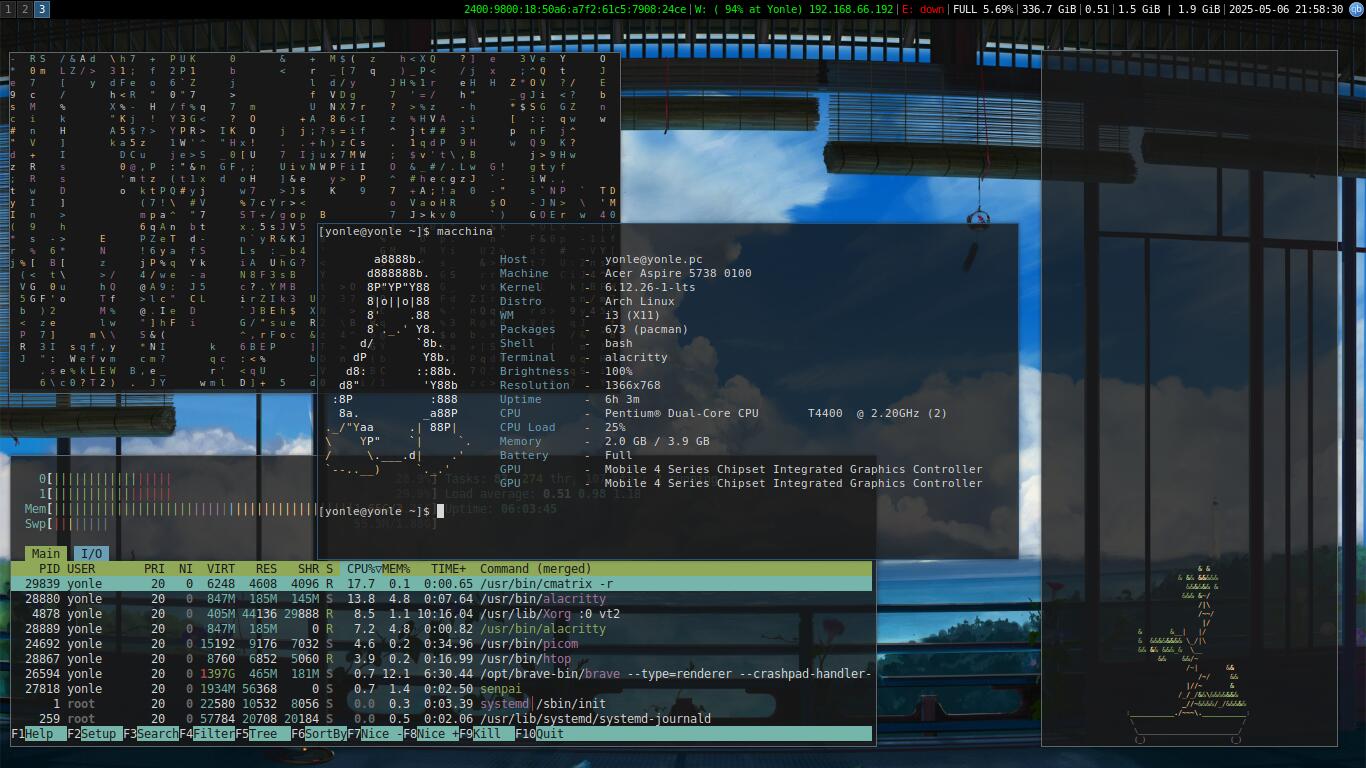1366x768 pixels.
Task: Click F8 Nice + in htop
Action: click(x=431, y=734)
